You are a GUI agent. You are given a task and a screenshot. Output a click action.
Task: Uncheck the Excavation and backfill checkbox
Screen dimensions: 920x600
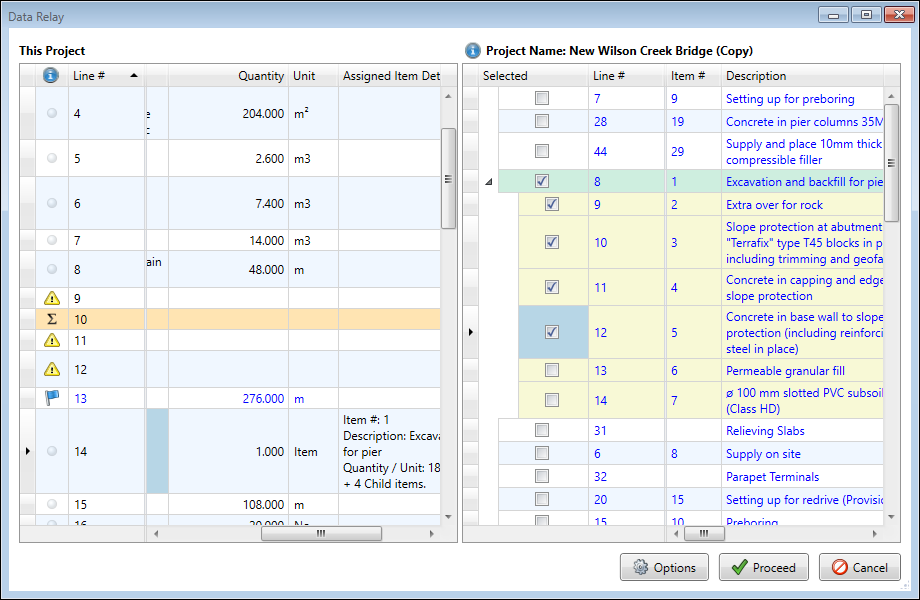point(542,182)
